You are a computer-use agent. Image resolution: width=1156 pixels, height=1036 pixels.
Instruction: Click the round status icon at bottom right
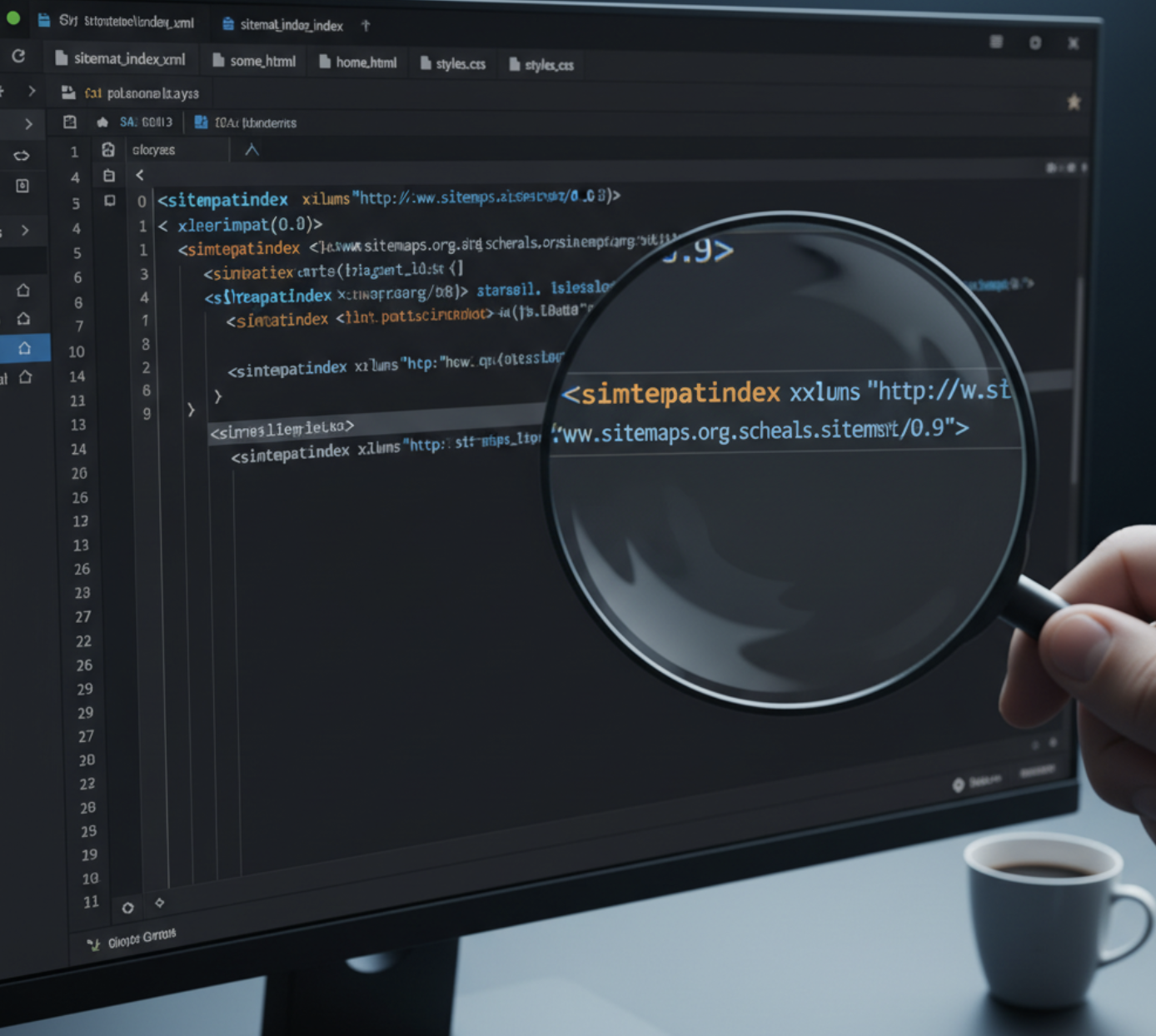(958, 784)
